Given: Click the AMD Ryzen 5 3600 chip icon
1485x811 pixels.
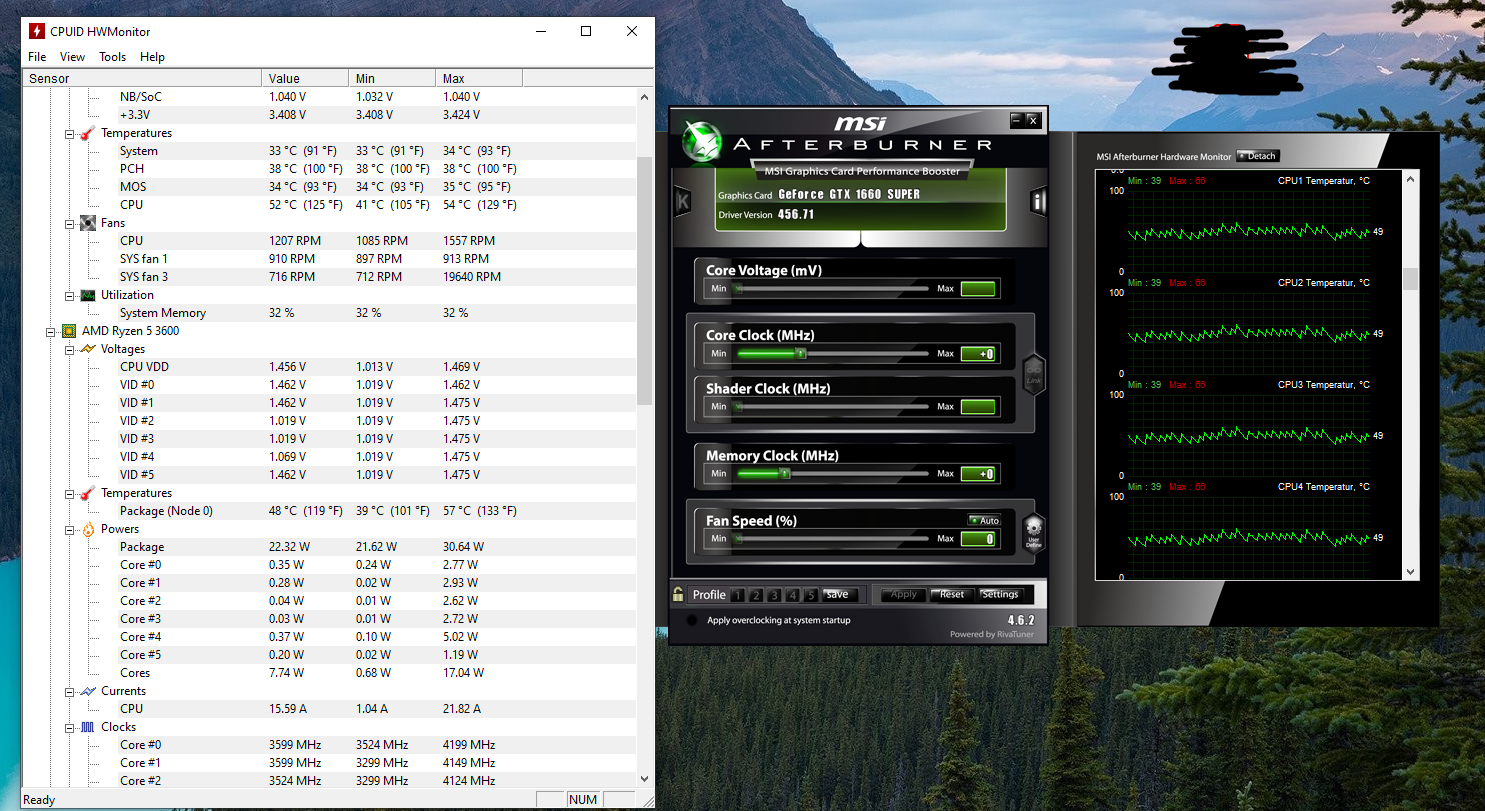Looking at the screenshot, I should [x=69, y=331].
